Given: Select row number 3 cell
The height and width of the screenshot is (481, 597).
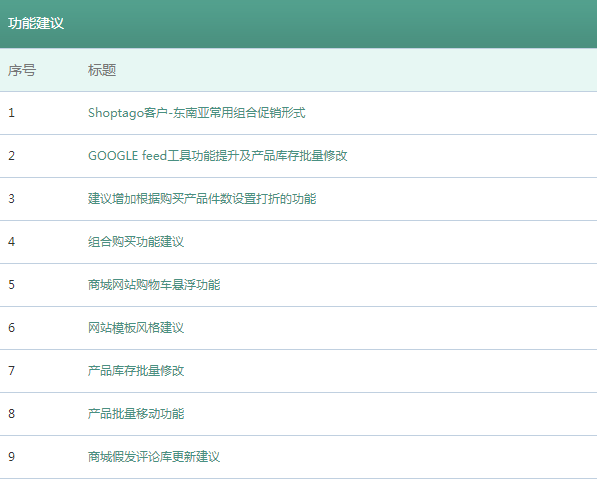Looking at the screenshot, I should [11, 199].
